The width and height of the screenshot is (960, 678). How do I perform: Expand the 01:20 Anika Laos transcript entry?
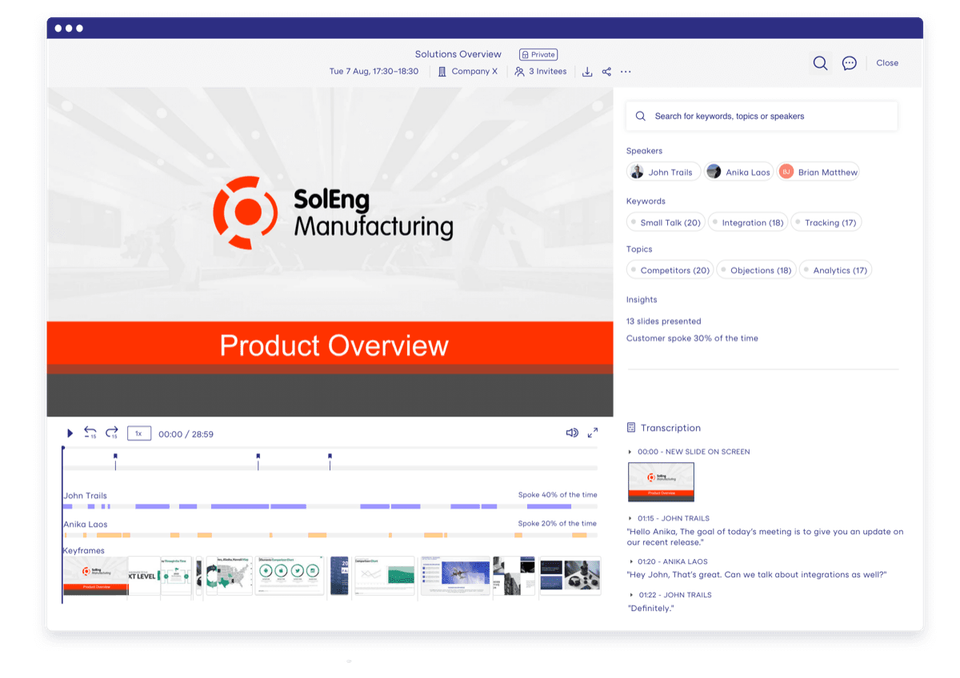pos(631,562)
